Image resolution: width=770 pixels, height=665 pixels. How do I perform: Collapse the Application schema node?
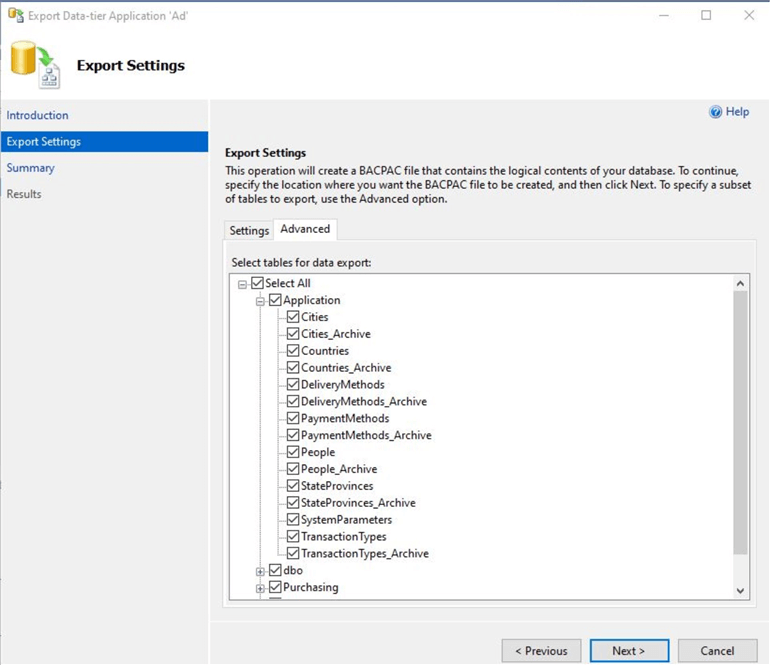(x=260, y=301)
